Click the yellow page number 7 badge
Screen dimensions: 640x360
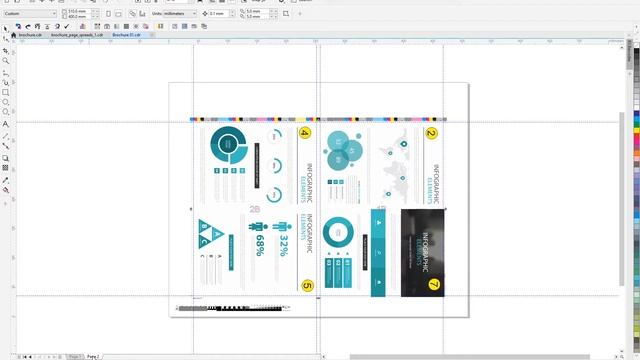pos(434,284)
